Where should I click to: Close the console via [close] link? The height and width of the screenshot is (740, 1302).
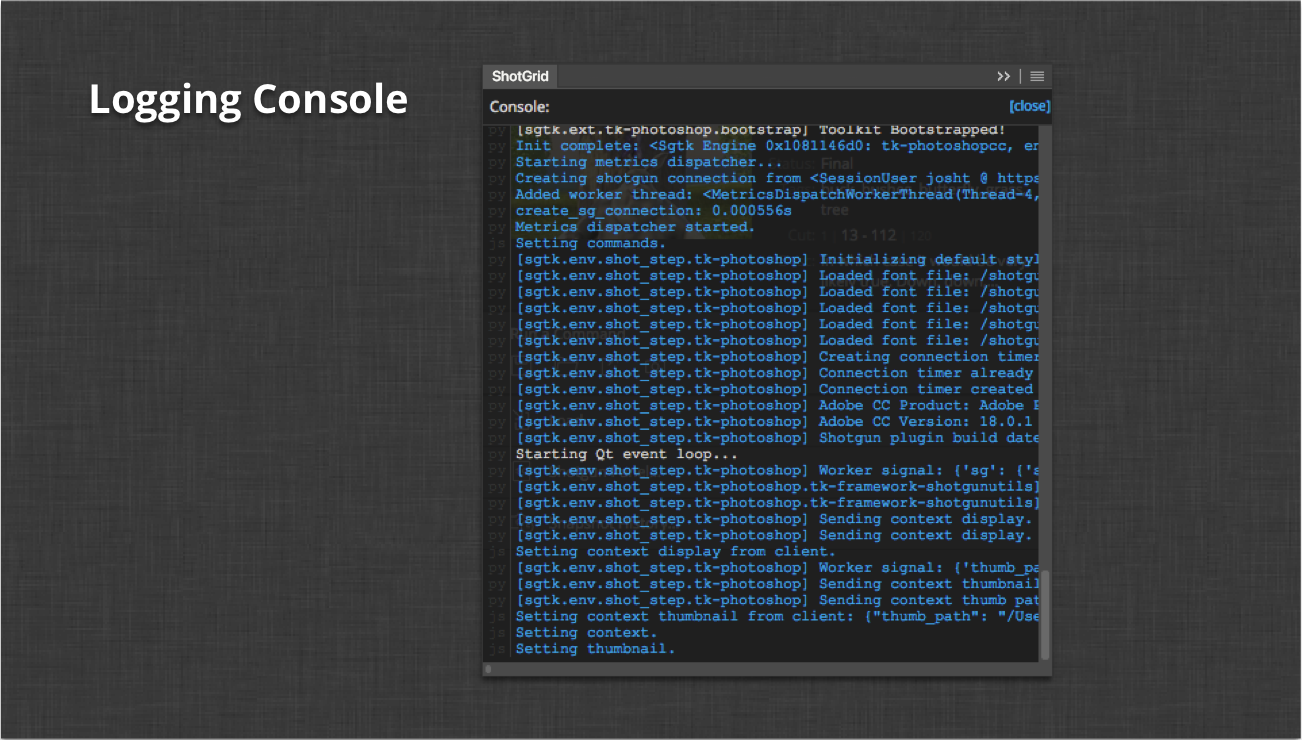click(1029, 106)
